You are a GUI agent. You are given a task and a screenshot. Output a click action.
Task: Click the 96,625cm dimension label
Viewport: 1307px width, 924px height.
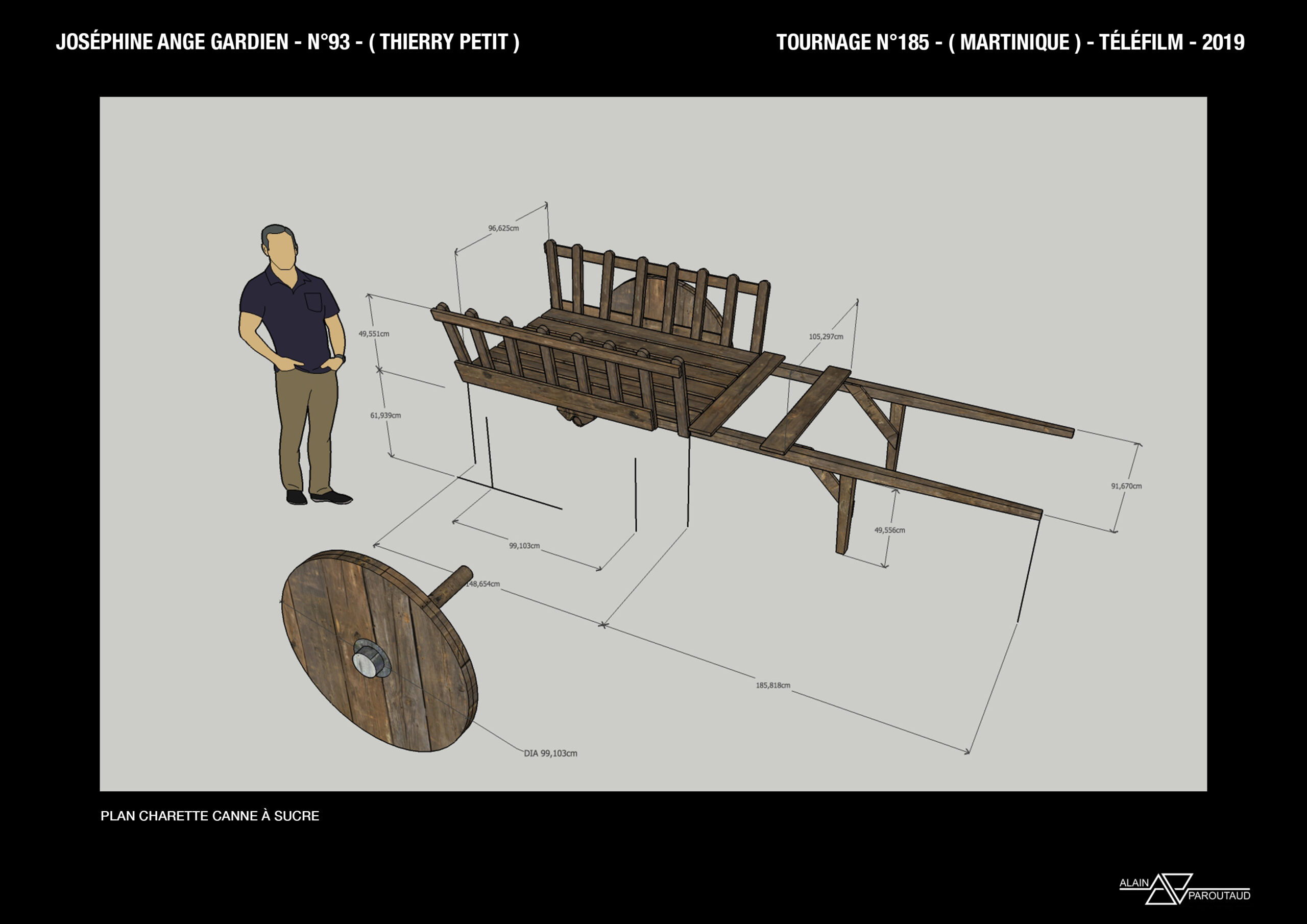503,228
